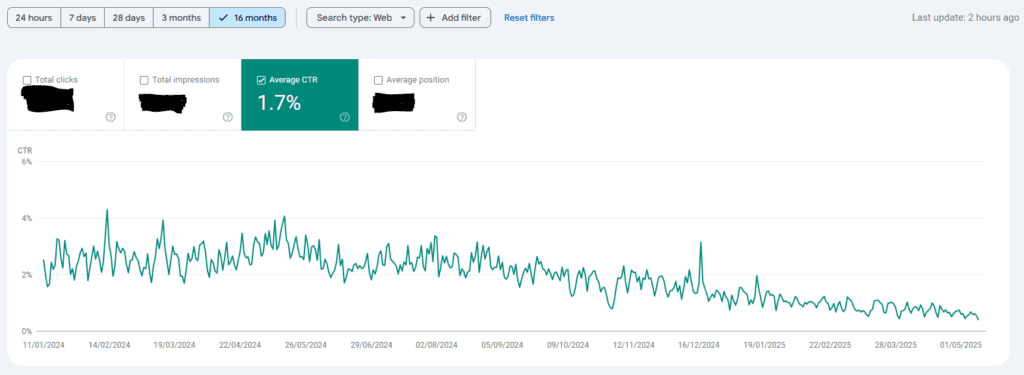
Task: Choose the 28 days date range
Action: click(129, 18)
